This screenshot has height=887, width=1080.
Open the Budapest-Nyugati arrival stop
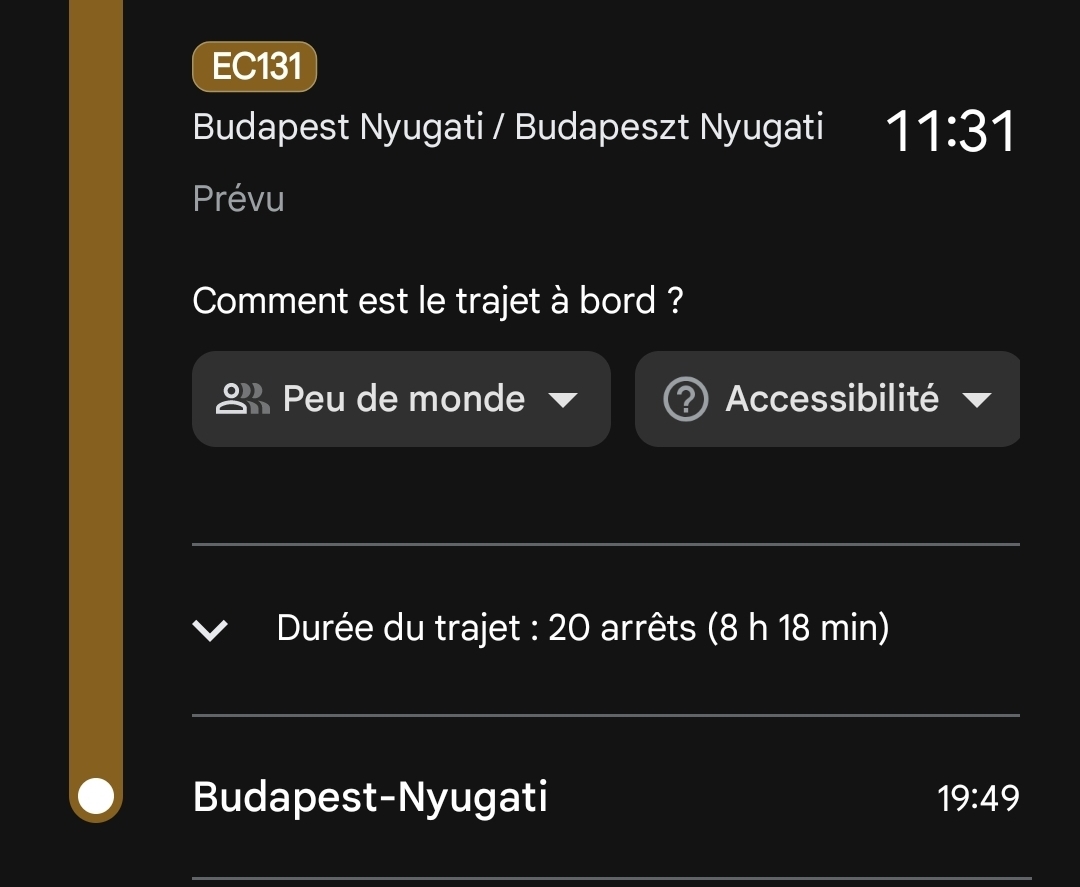click(x=370, y=798)
